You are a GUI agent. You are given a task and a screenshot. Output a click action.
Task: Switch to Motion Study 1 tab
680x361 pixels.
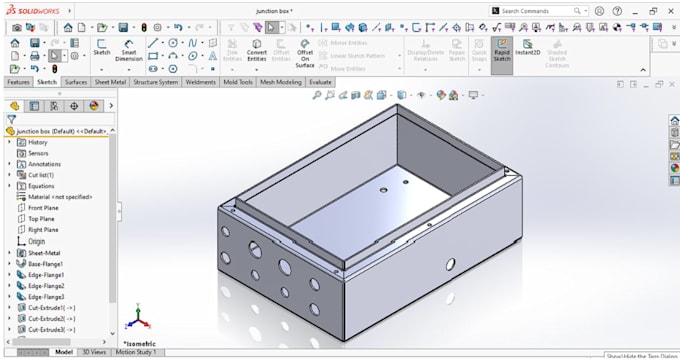point(136,352)
